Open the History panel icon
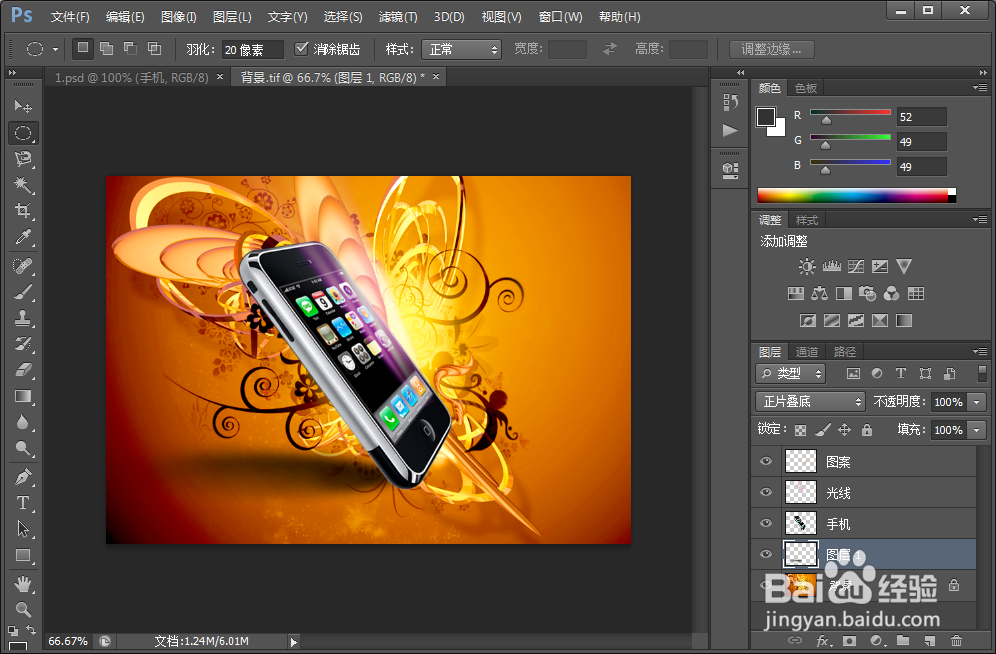 click(x=730, y=102)
